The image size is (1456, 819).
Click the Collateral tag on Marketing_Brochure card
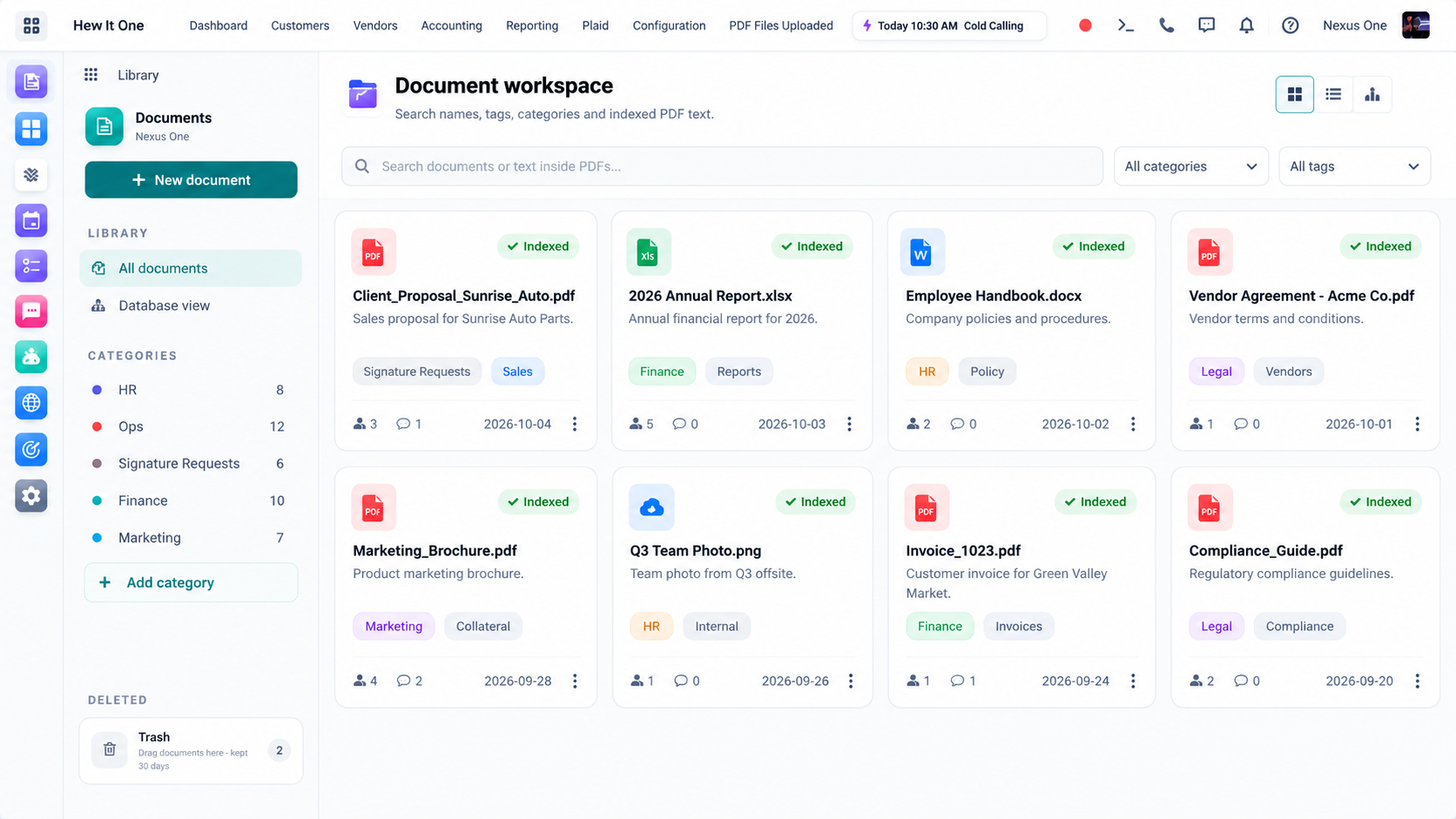(483, 626)
